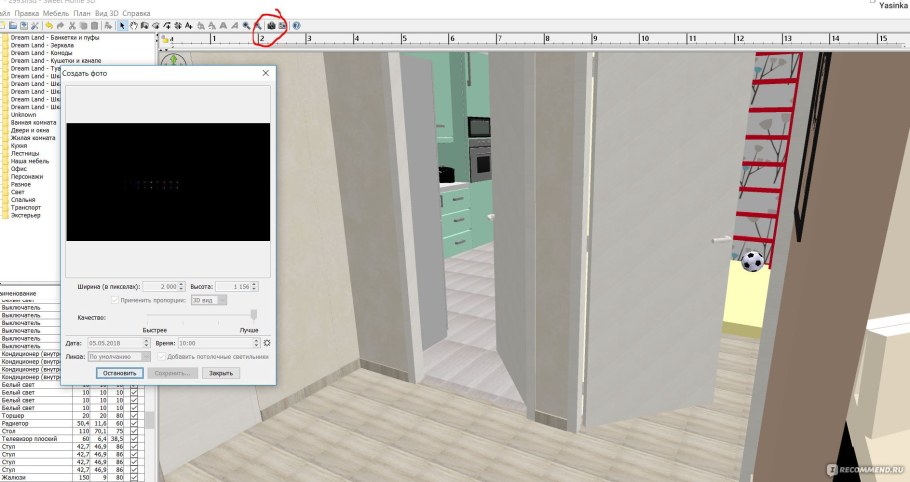Open the Мебель menu
Viewport: 910px width, 482px height.
point(56,13)
